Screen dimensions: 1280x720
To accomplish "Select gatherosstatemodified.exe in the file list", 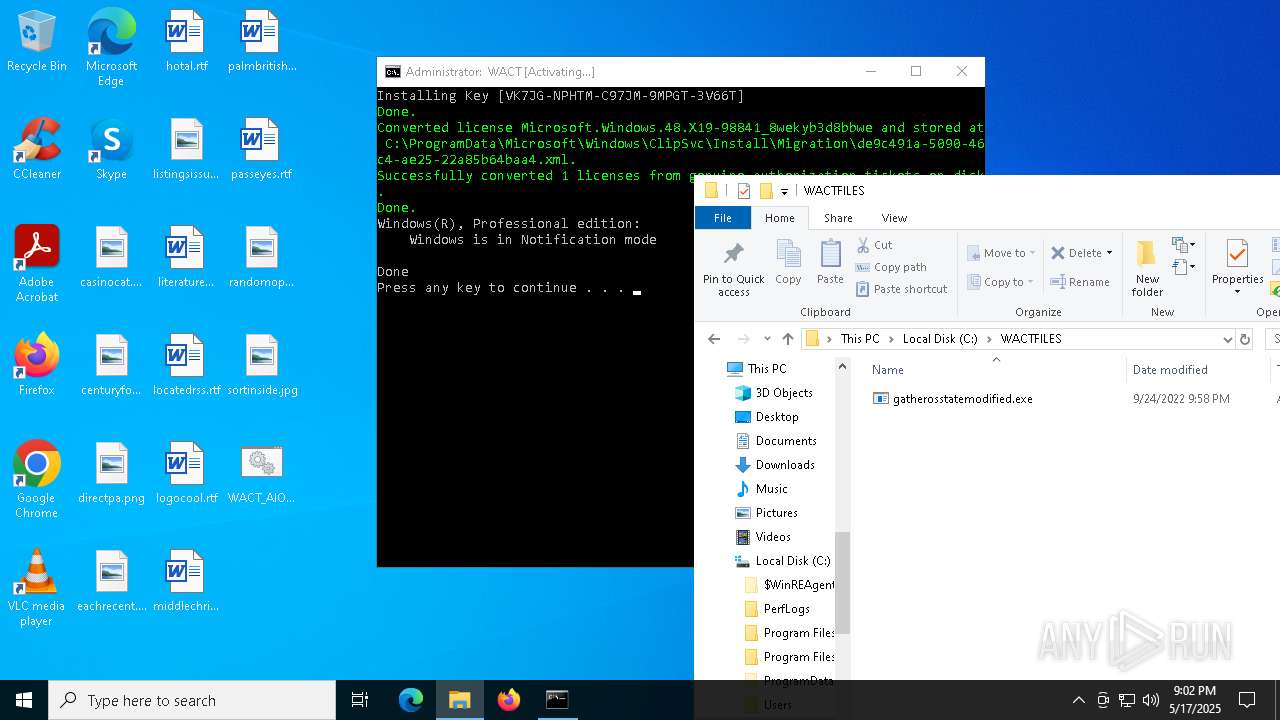I will (x=963, y=399).
